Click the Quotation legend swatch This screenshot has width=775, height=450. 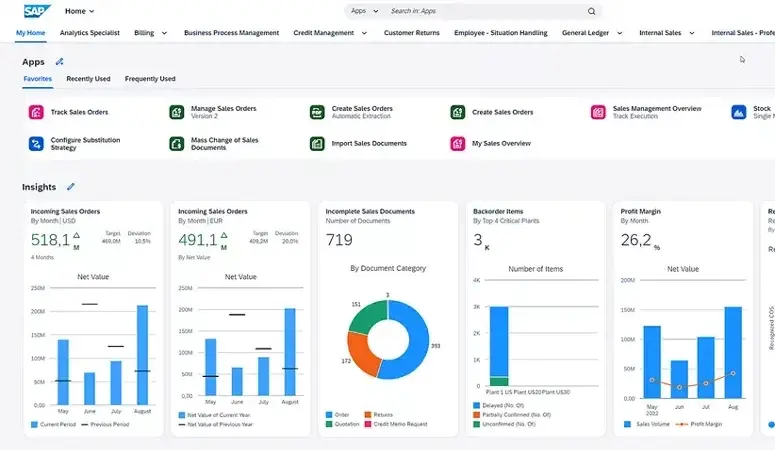[329, 424]
